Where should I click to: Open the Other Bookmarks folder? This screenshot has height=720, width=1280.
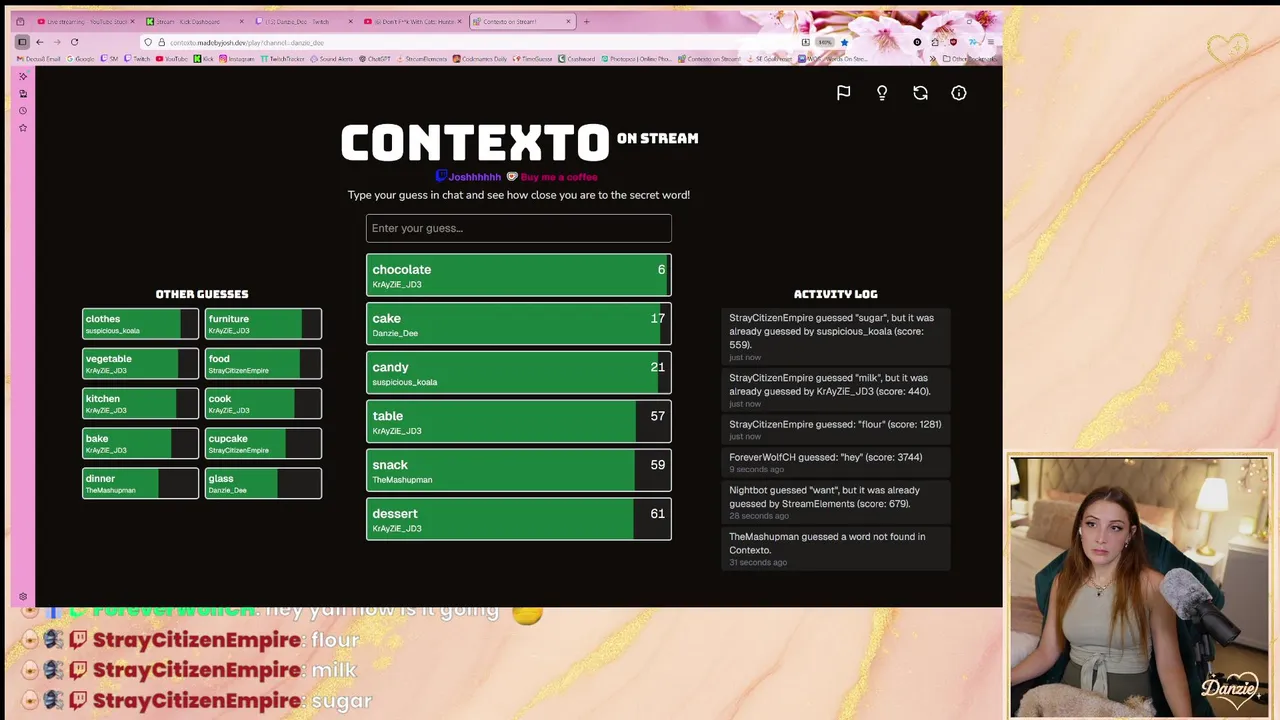point(970,58)
